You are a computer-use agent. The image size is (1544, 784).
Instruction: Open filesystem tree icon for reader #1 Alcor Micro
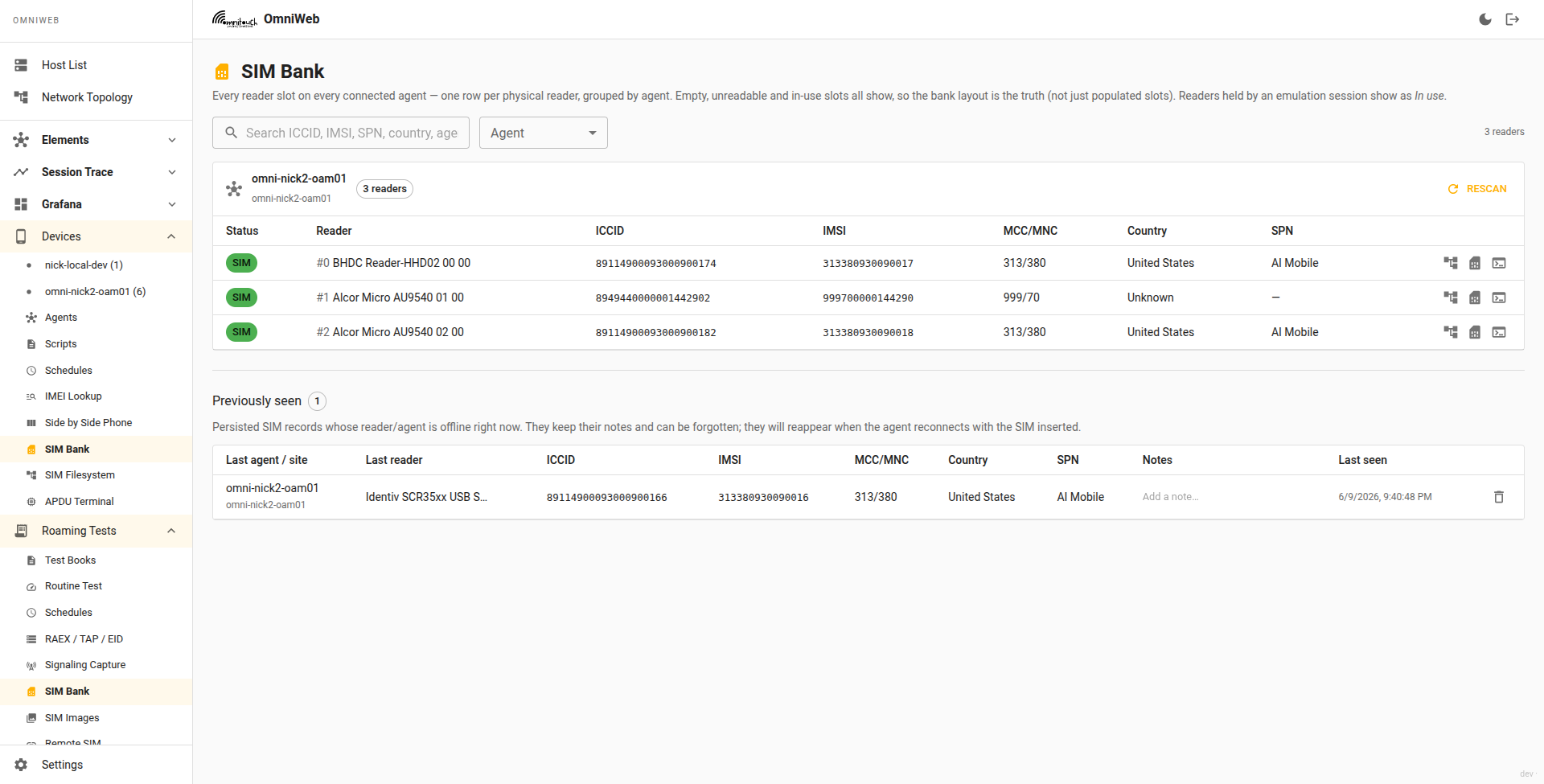click(1451, 298)
